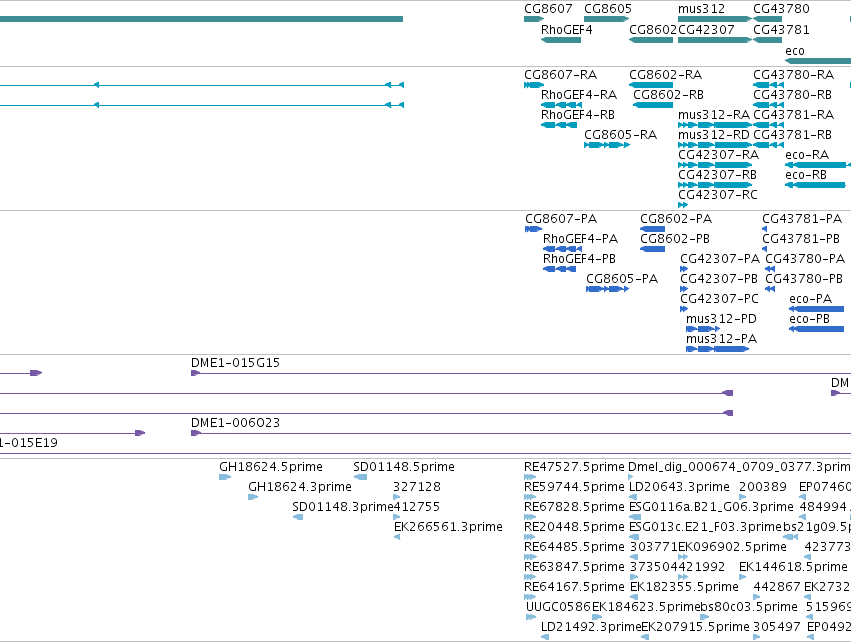Viewport: 851px width, 642px height.
Task: Click the CG43781-RB transcript label
Action: tap(792, 135)
